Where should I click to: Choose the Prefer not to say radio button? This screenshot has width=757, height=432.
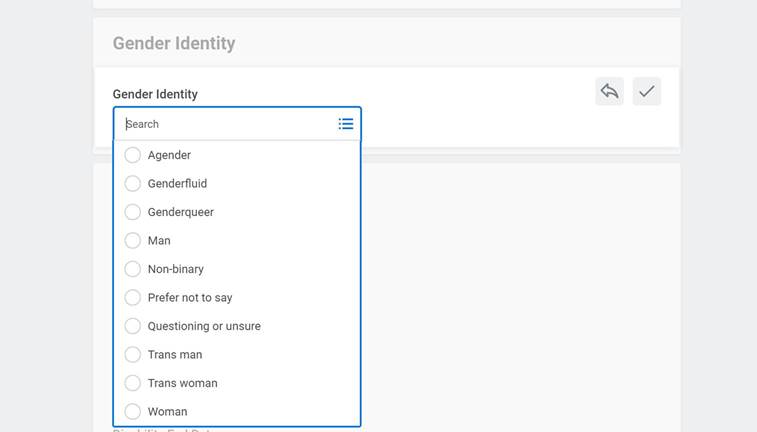tap(132, 298)
